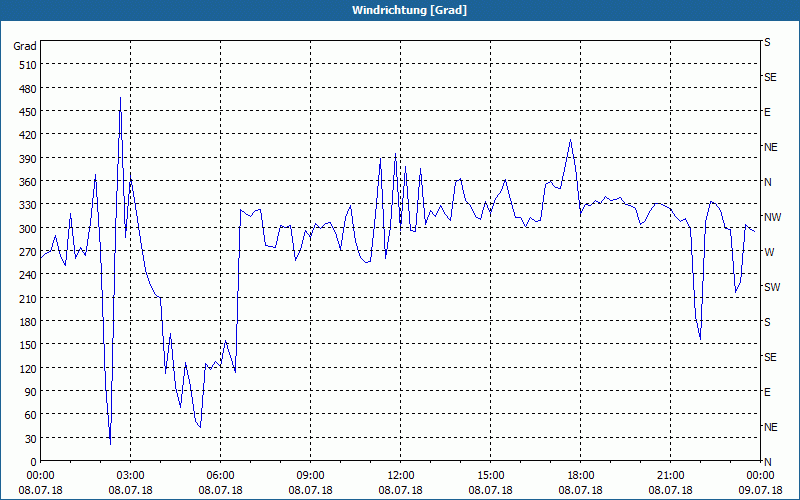Select the 08.07.18 date under 18:00
800x500 pixels.
tap(580, 490)
